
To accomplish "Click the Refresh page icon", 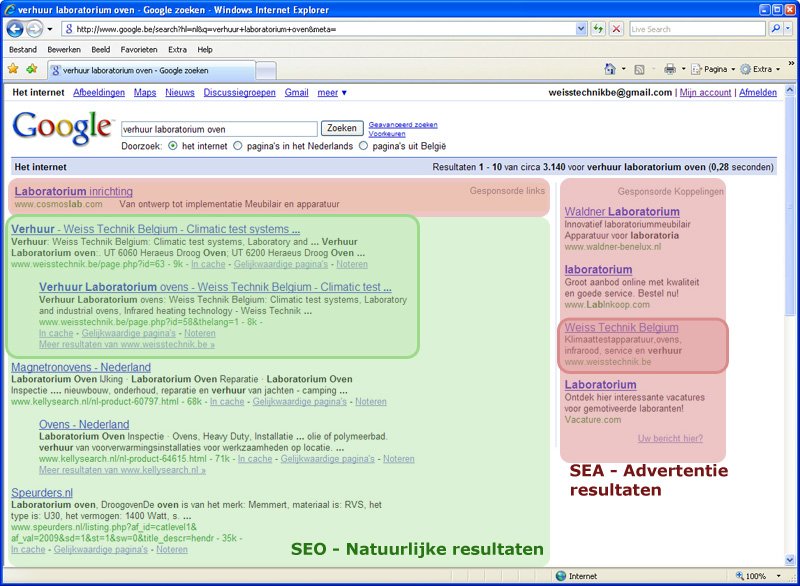I will (598, 29).
